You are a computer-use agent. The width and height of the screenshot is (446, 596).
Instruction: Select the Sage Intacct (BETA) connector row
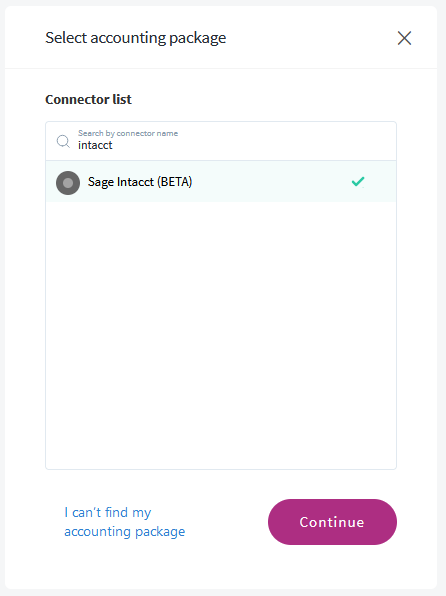pyautogui.click(x=221, y=181)
